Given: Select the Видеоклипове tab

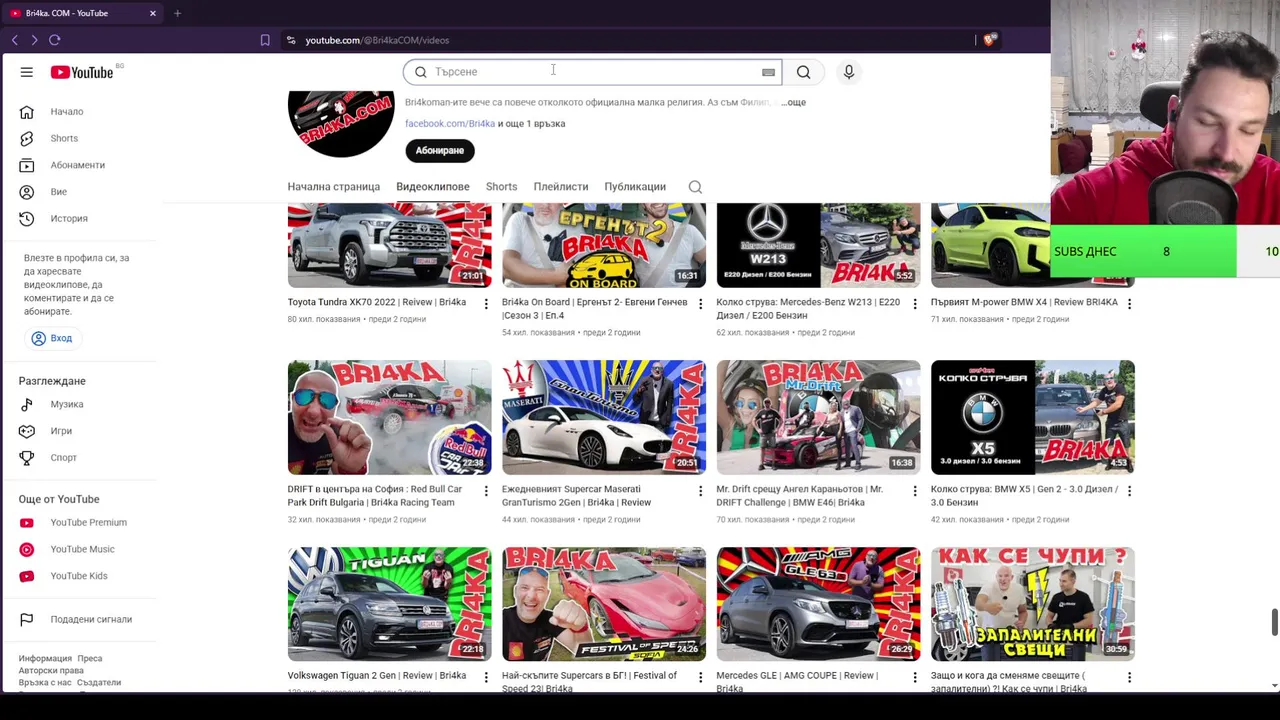Looking at the screenshot, I should 433,187.
